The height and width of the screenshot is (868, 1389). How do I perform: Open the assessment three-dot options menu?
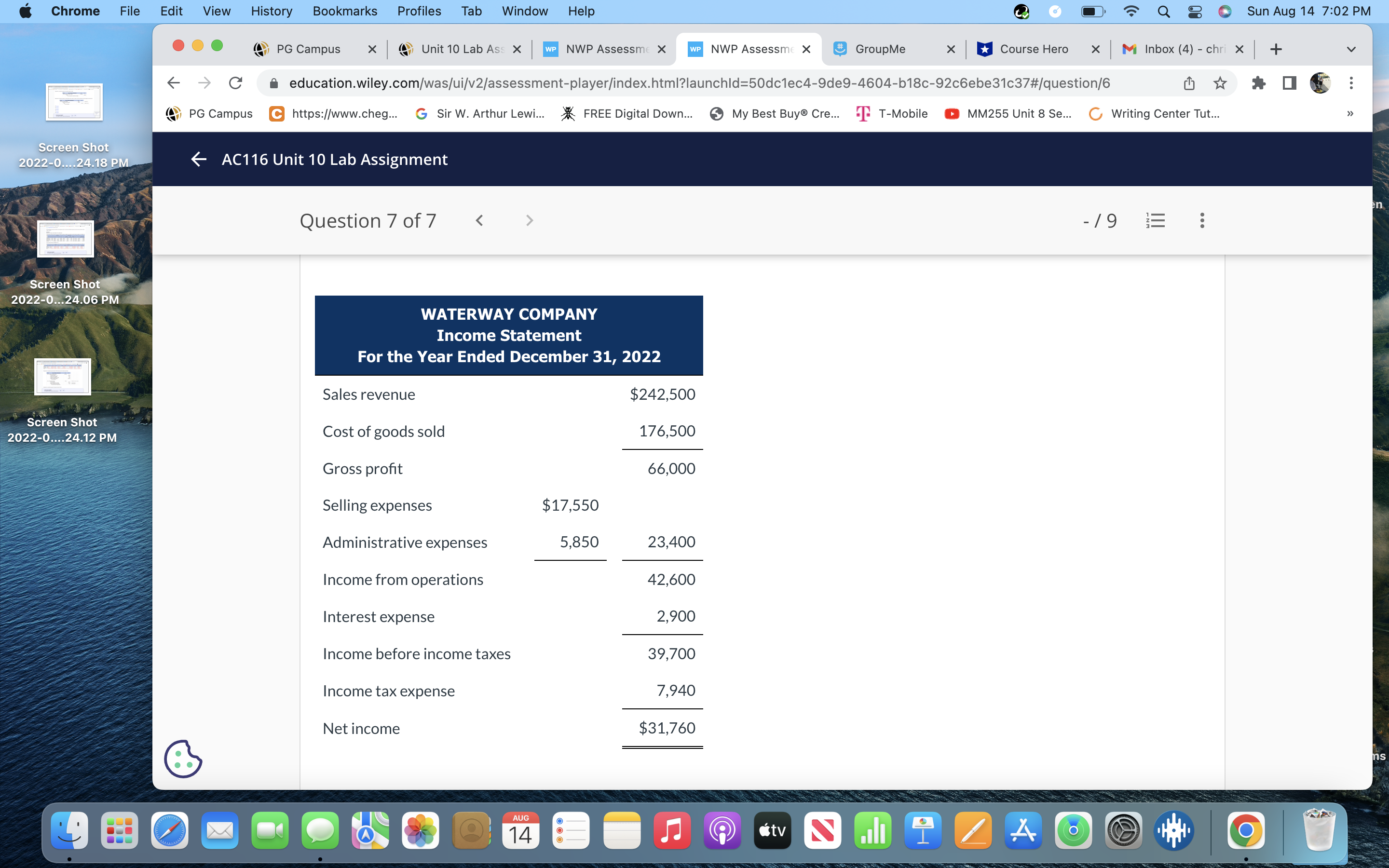[x=1202, y=220]
